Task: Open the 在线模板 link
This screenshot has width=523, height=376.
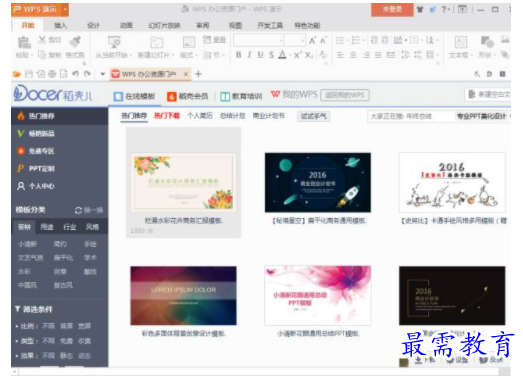Action: pyautogui.click(x=134, y=96)
